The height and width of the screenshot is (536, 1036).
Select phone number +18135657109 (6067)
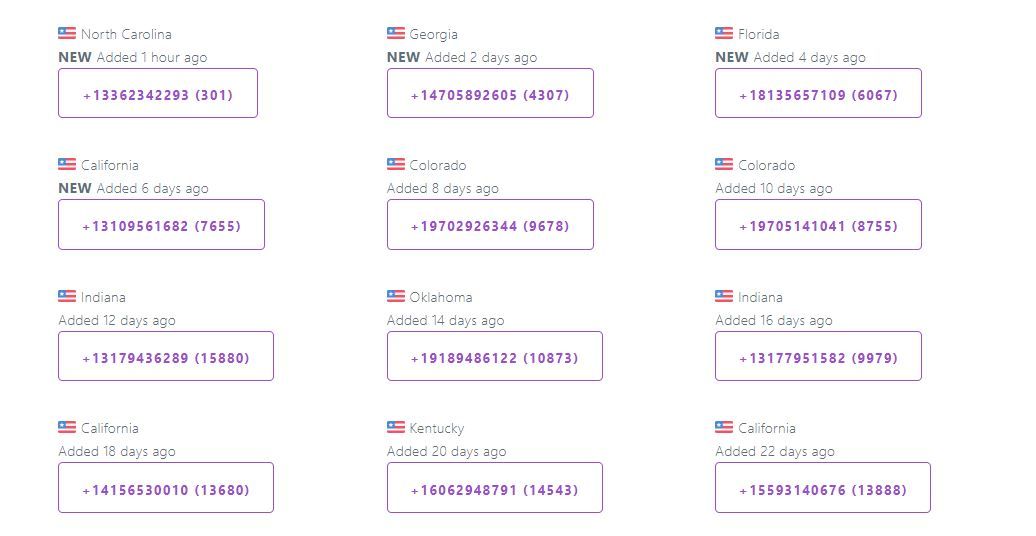(x=818, y=93)
